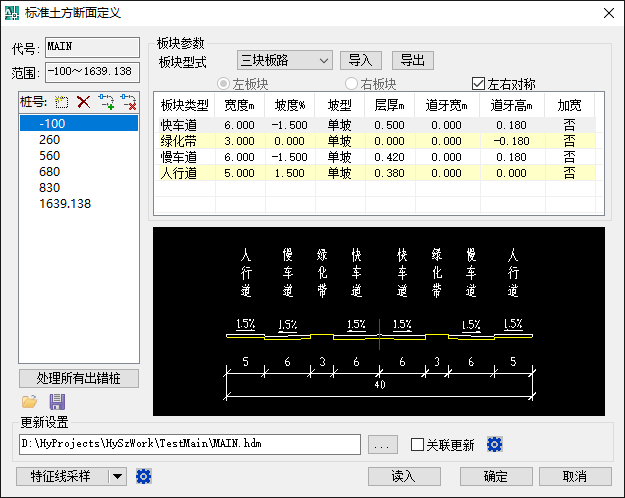Screen dimensions: 625x498
Task: Click the 层厚m column header
Action: point(389,105)
